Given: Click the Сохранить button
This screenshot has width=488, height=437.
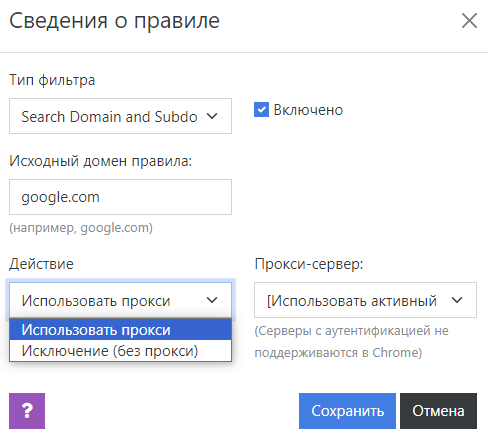Looking at the screenshot, I should 347,411.
